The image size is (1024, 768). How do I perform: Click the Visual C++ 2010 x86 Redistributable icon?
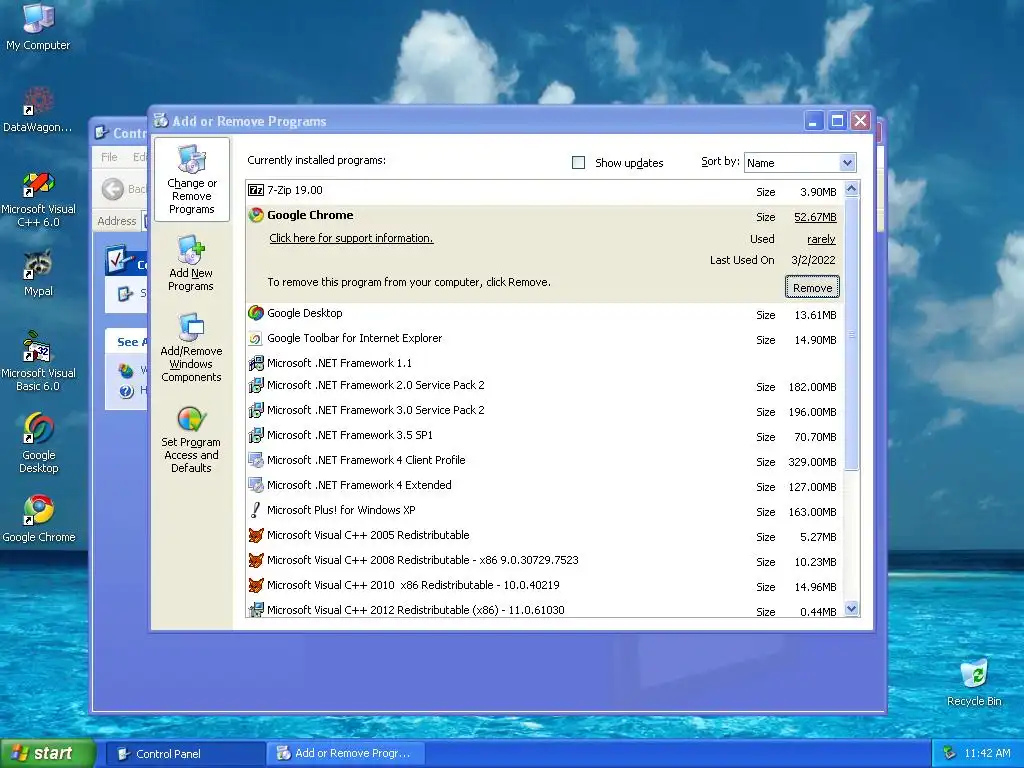pos(256,585)
